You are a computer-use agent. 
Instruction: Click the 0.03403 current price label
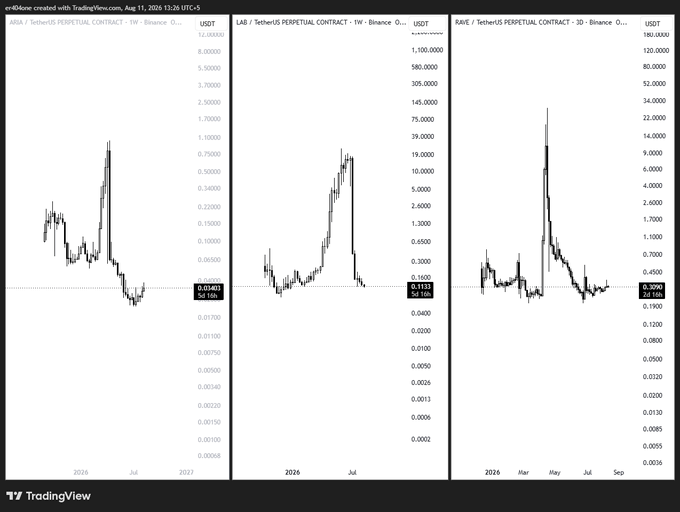click(209, 291)
